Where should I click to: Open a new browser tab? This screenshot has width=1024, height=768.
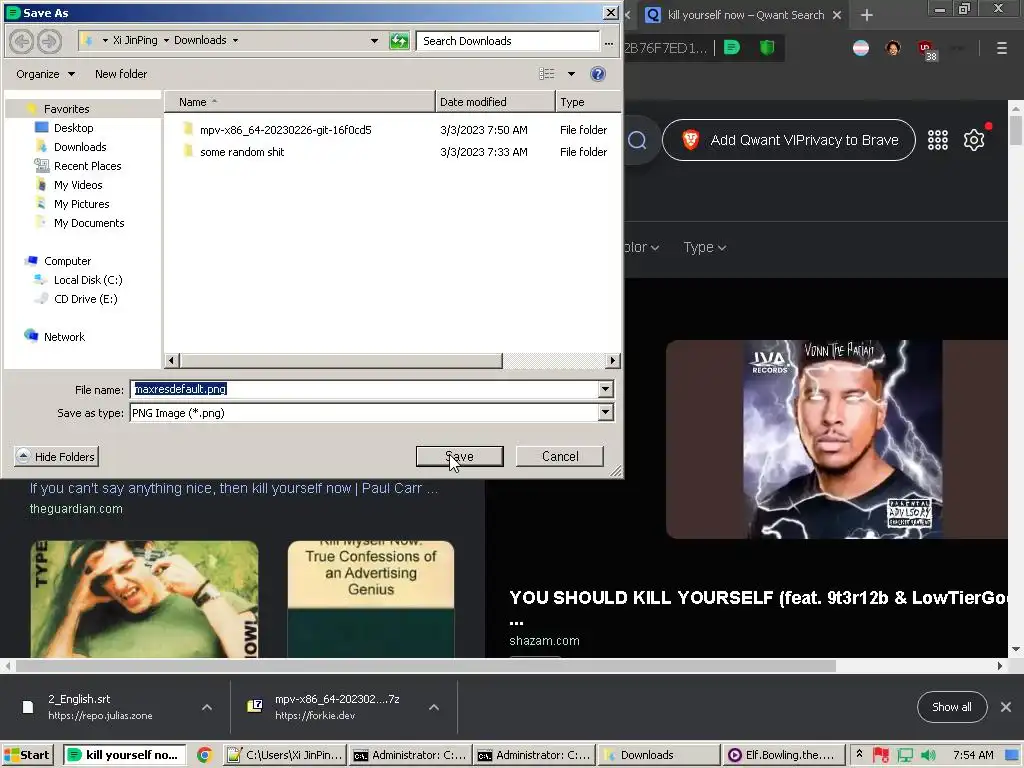[x=867, y=15]
